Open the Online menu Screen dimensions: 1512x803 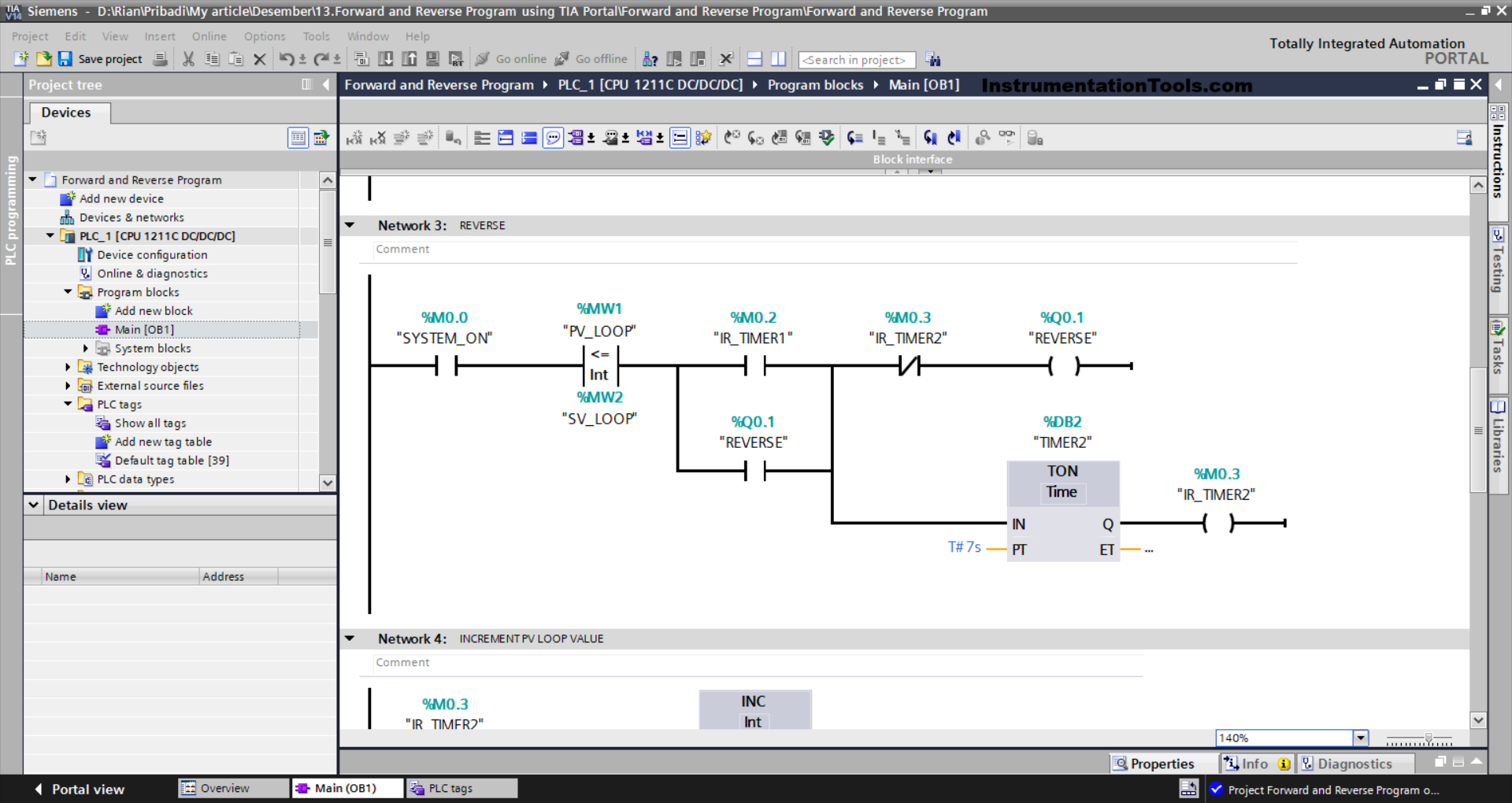click(209, 36)
